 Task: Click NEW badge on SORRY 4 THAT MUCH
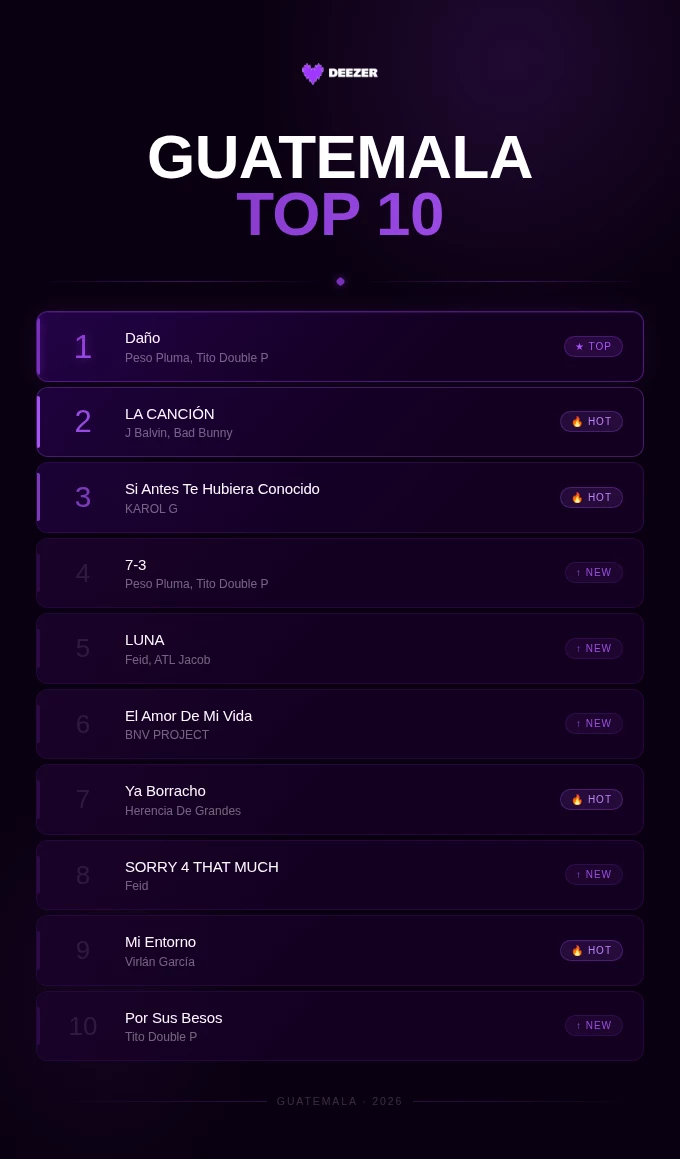click(x=593, y=875)
